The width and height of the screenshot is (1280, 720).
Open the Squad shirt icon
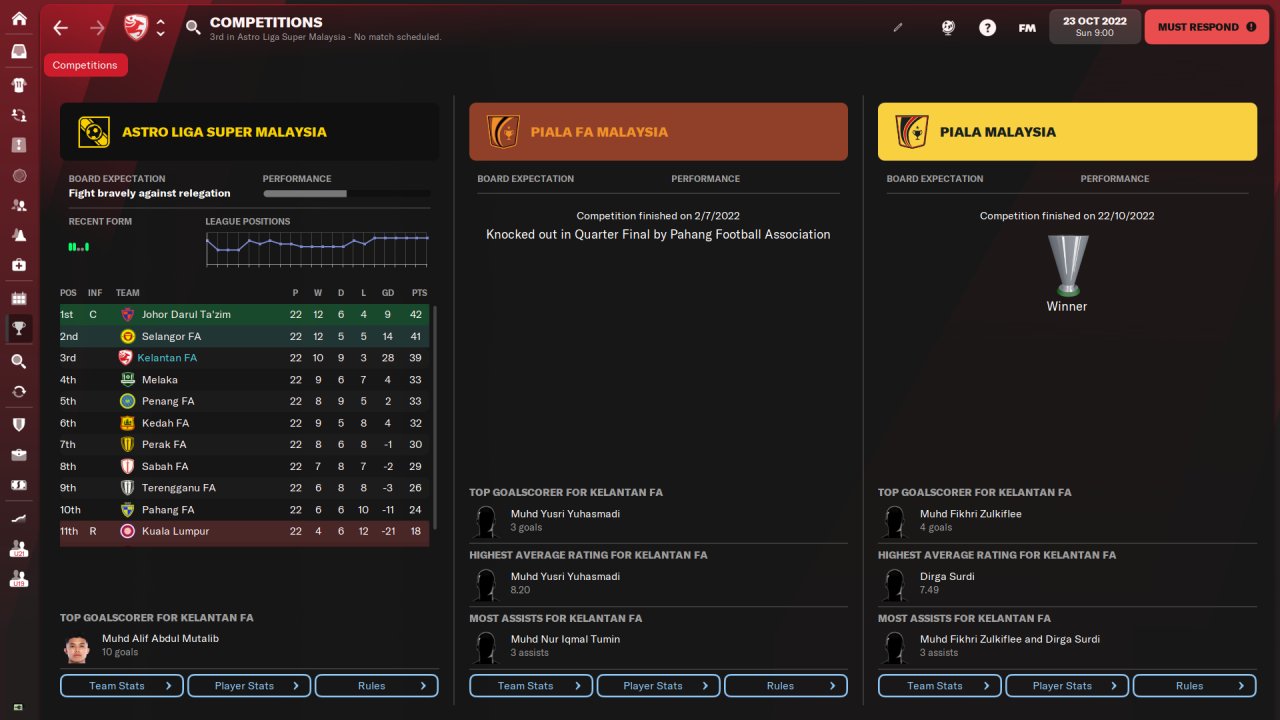(18, 85)
